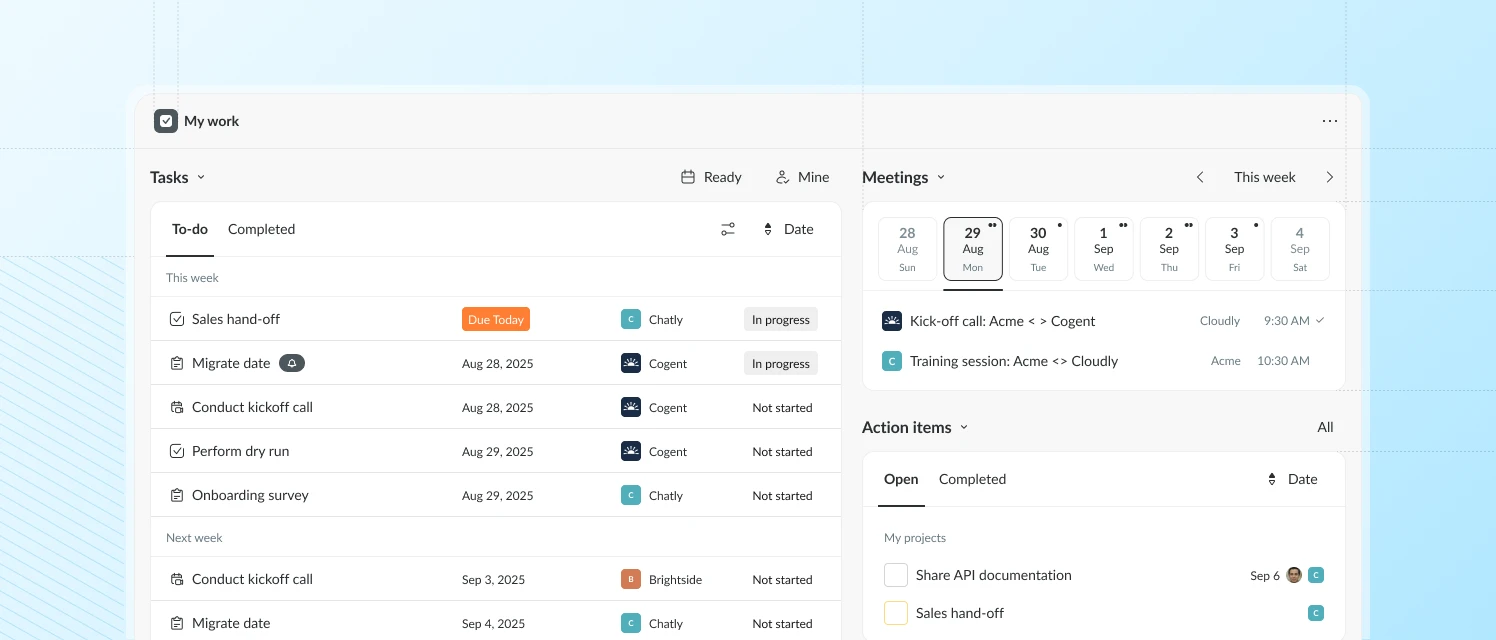Select the 3 Sep Friday date
Image resolution: width=1496 pixels, height=640 pixels.
1235,249
